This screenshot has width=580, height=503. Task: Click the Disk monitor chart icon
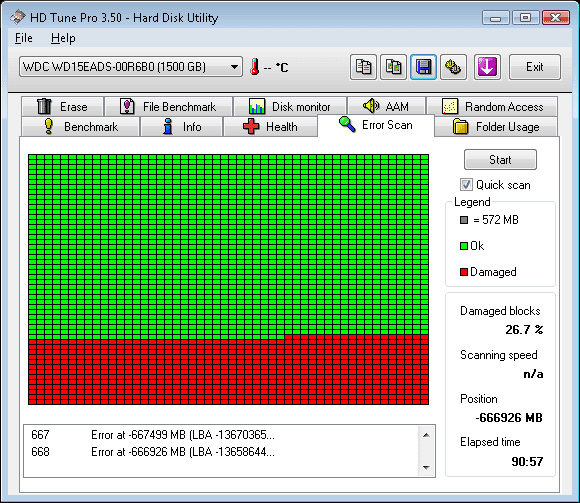point(256,106)
